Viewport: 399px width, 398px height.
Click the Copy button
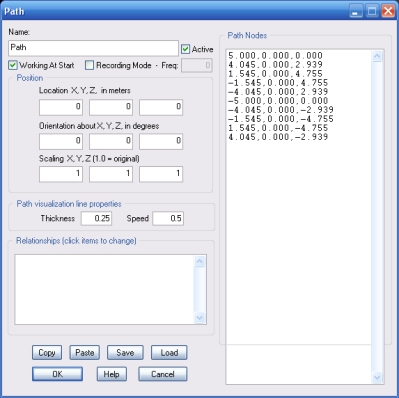click(47, 352)
